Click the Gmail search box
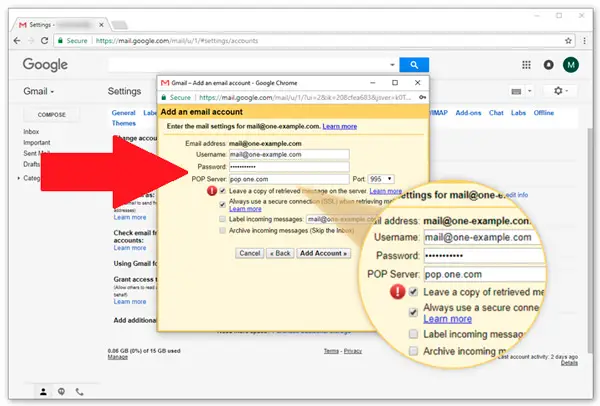 click(x=248, y=65)
